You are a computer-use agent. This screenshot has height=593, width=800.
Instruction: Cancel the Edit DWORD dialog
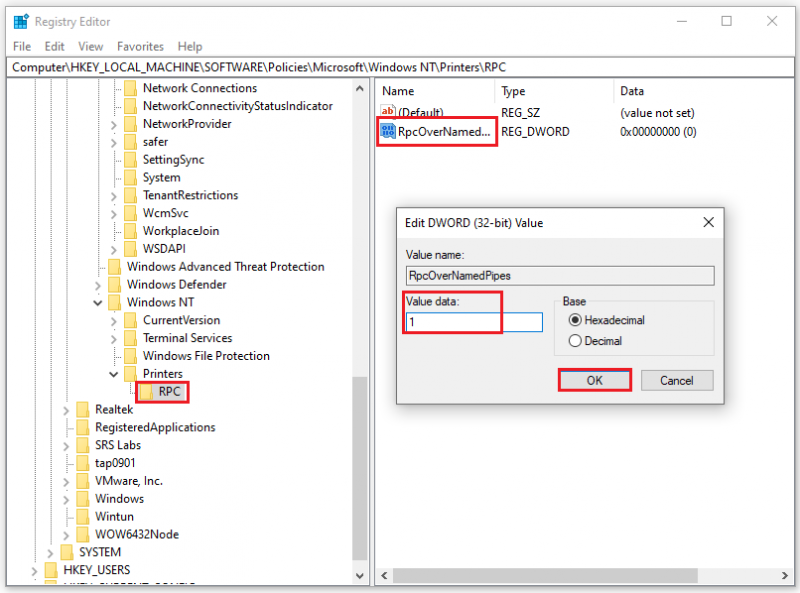point(677,381)
